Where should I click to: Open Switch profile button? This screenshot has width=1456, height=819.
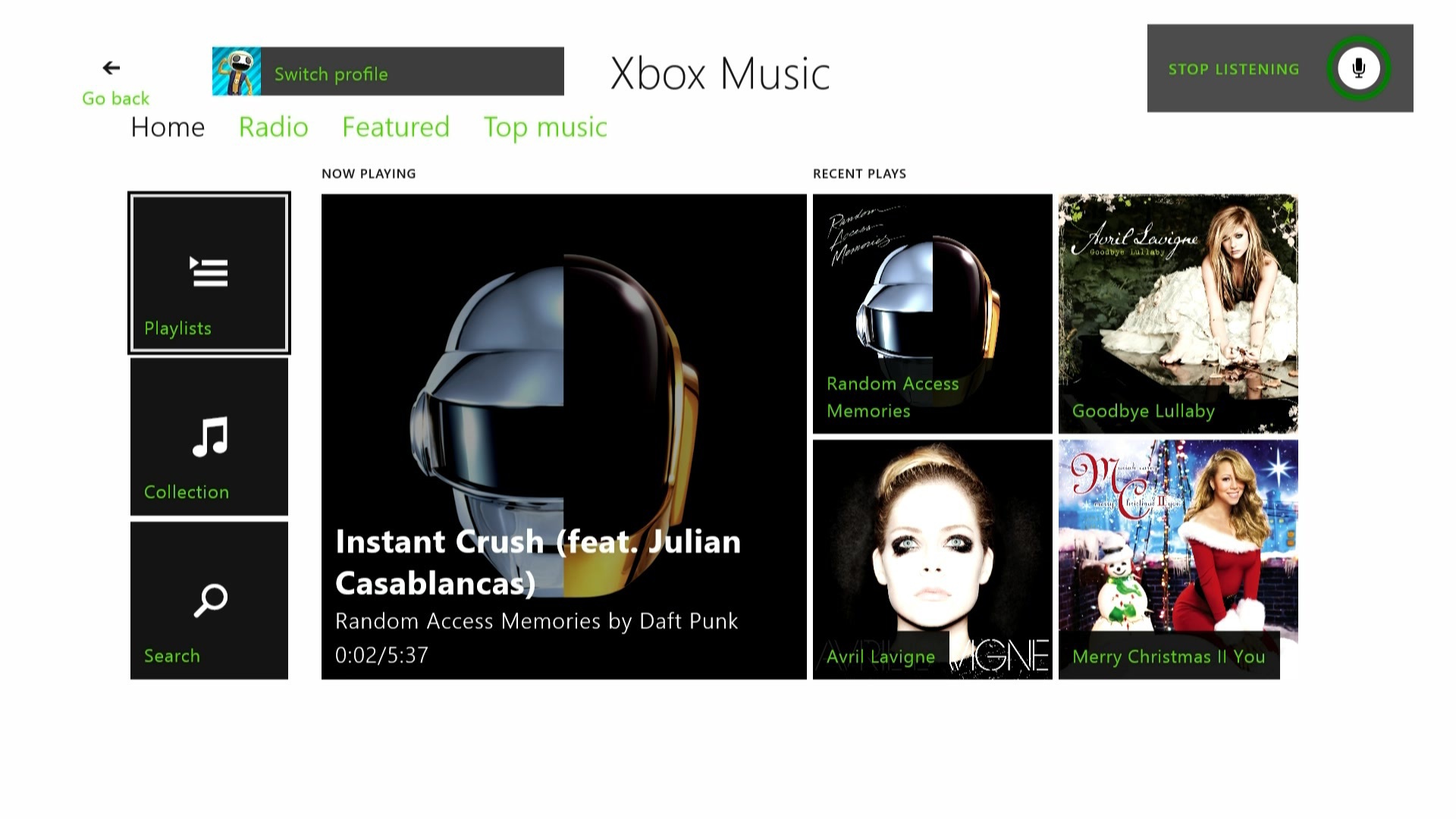[388, 71]
